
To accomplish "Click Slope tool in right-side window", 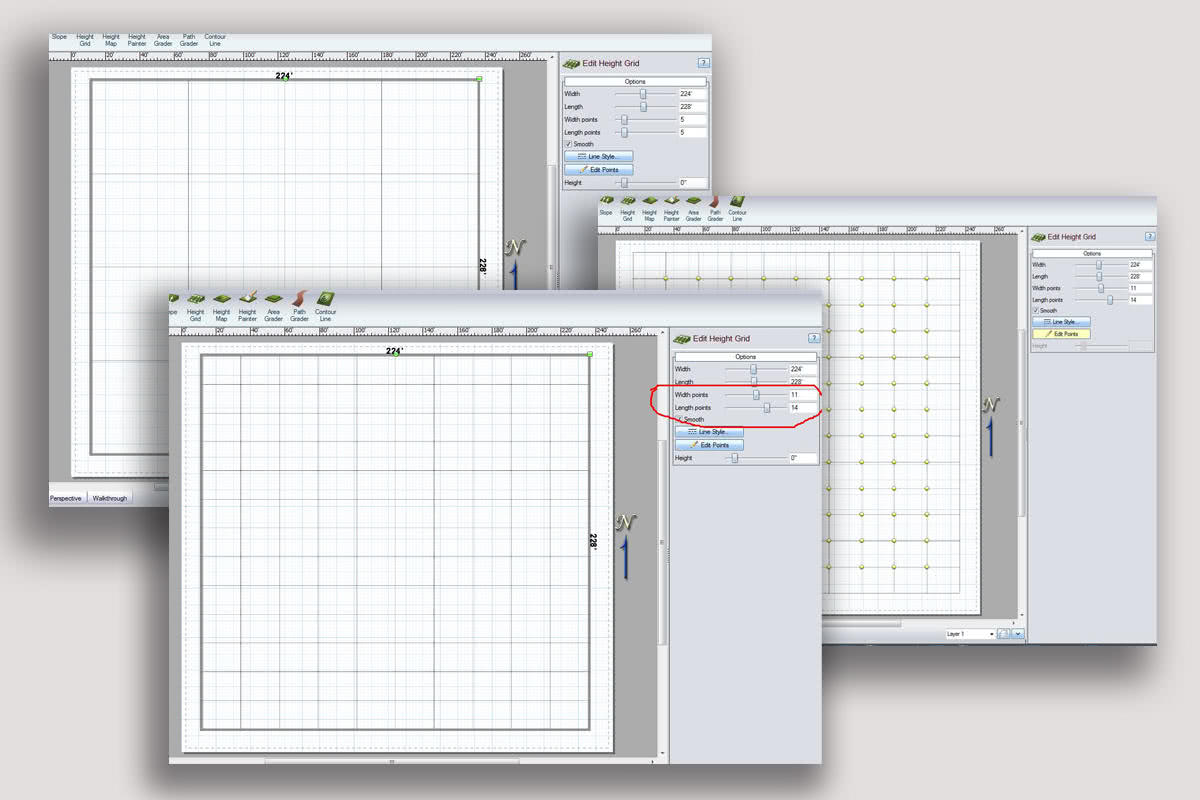I will point(606,205).
